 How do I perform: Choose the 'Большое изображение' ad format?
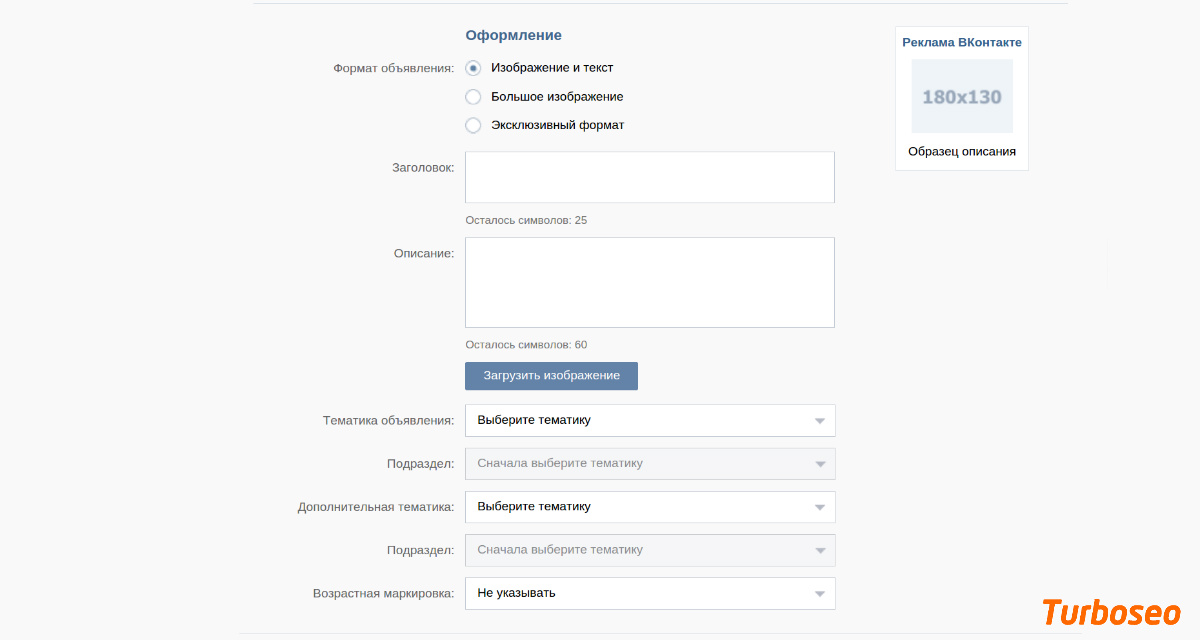tap(473, 97)
